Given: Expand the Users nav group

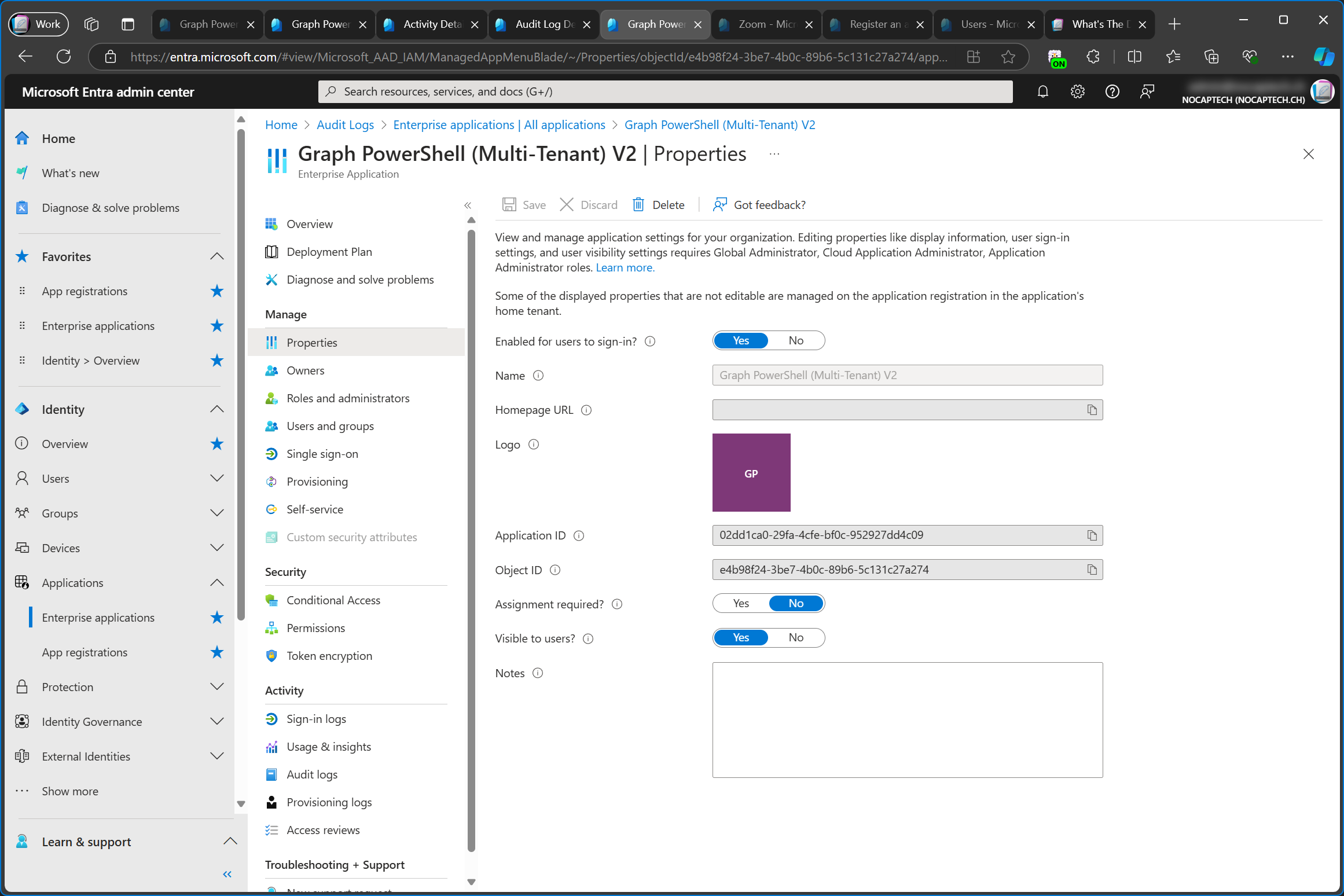Looking at the screenshot, I should point(217,479).
